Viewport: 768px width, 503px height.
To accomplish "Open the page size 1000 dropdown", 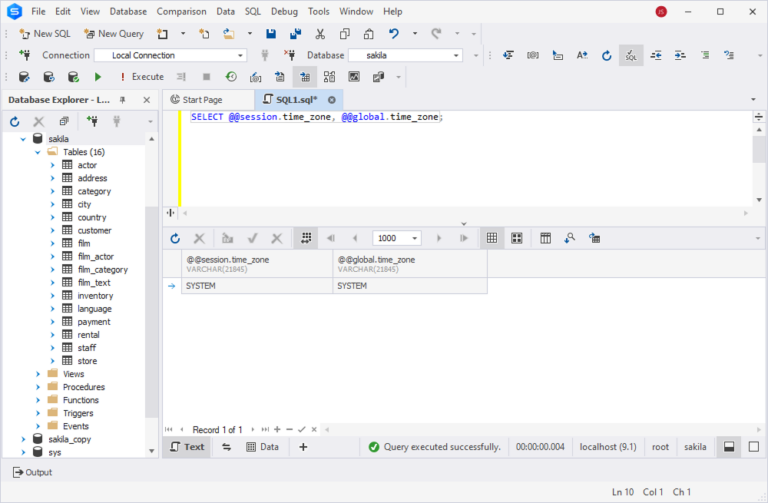I will point(414,238).
